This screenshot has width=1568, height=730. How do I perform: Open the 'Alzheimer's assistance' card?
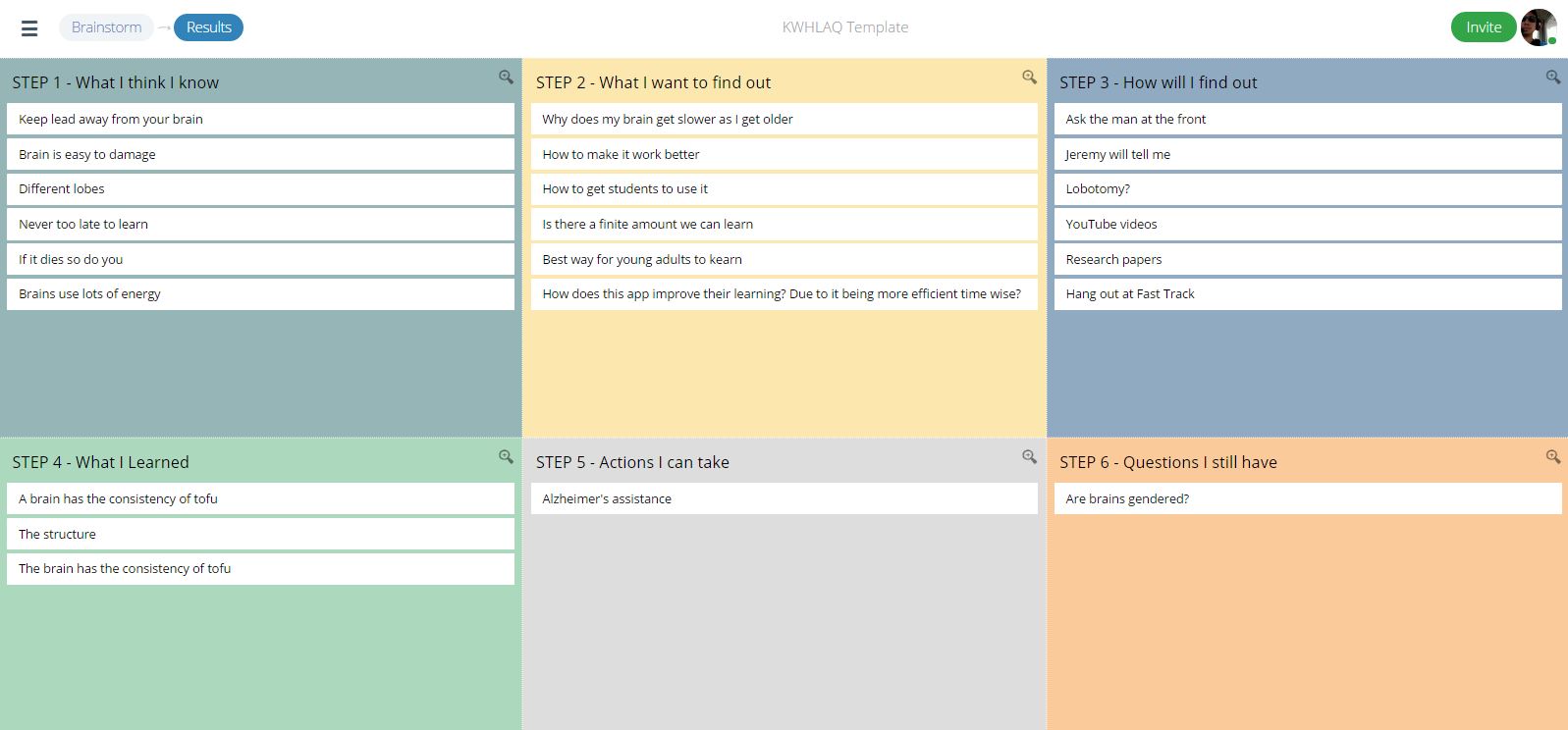[784, 498]
